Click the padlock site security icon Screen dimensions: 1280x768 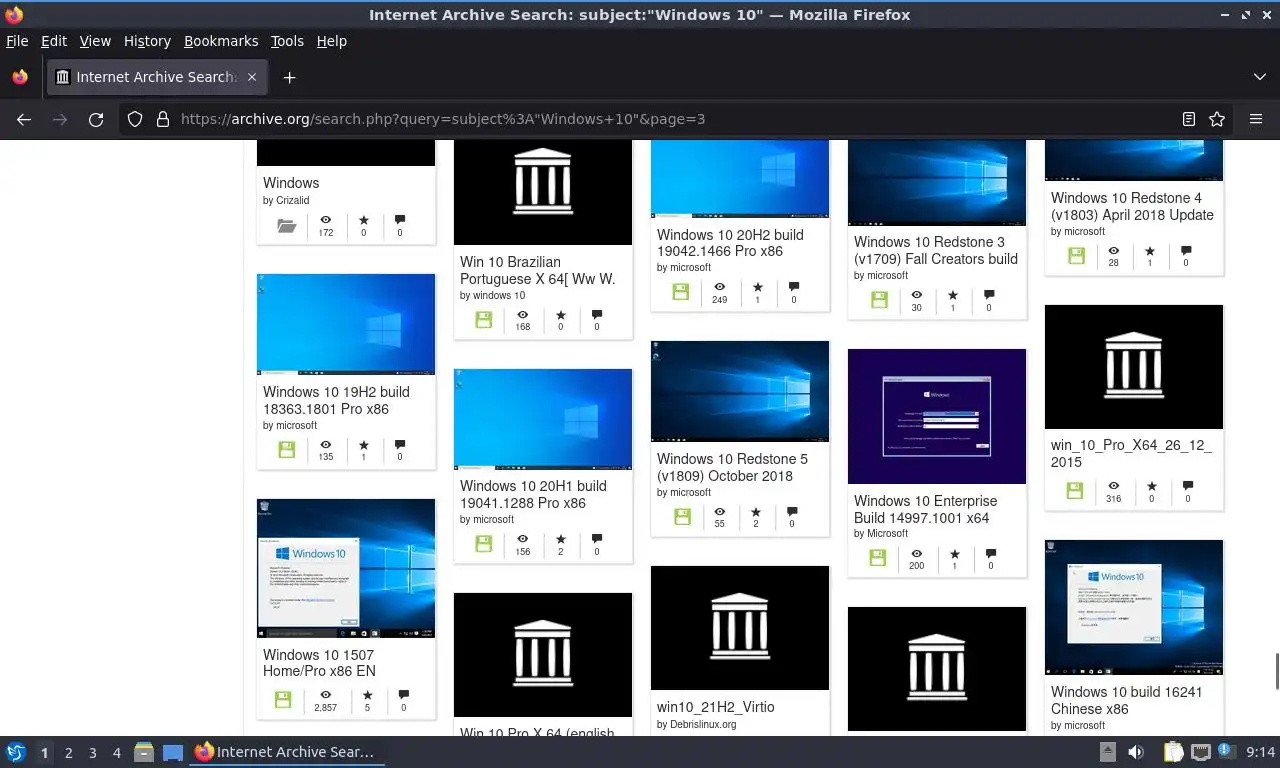163,119
